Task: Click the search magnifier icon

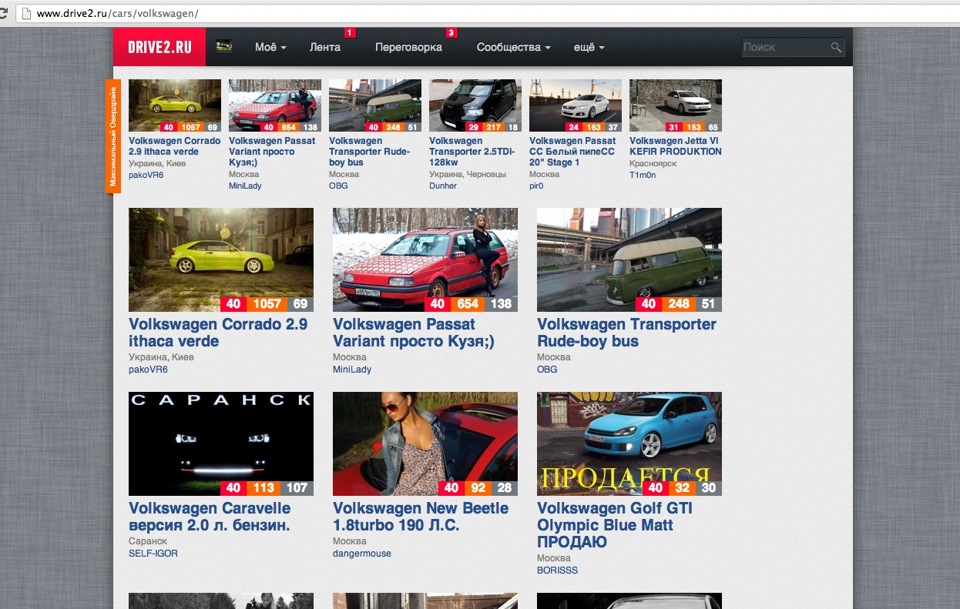Action: pos(836,47)
